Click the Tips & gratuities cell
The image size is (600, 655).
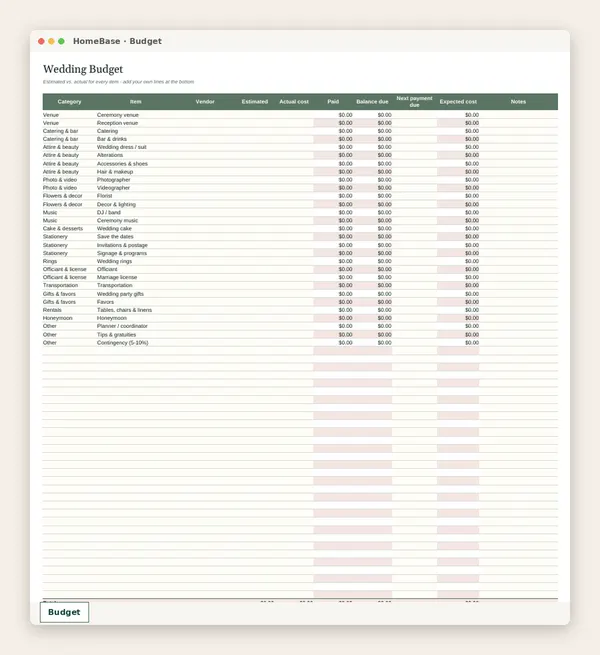coord(135,335)
